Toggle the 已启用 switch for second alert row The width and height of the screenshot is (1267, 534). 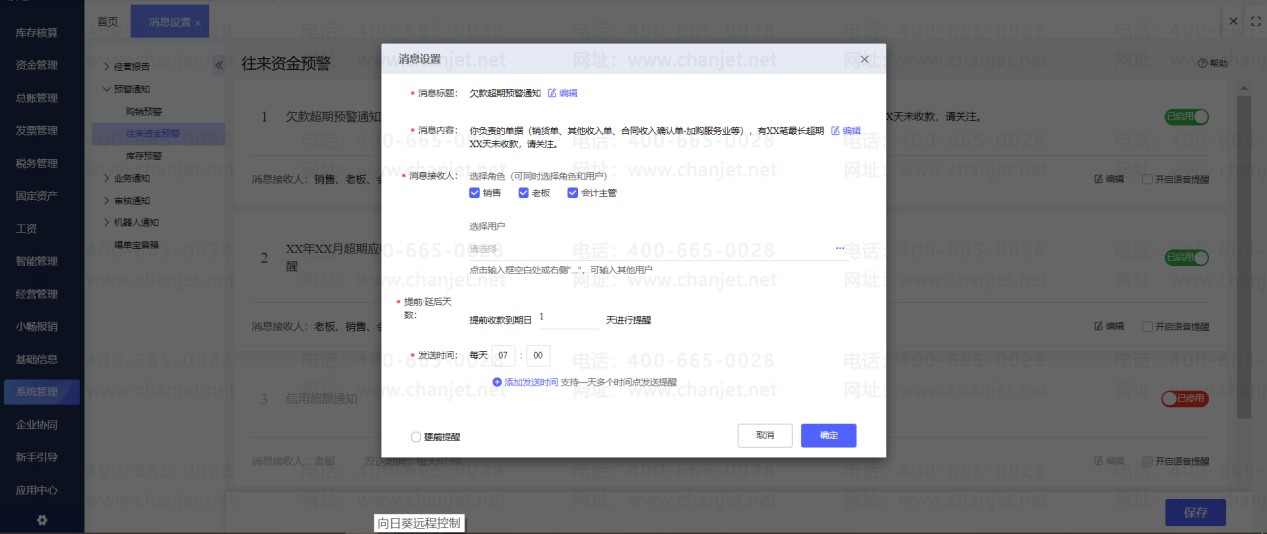pyautogui.click(x=1187, y=258)
